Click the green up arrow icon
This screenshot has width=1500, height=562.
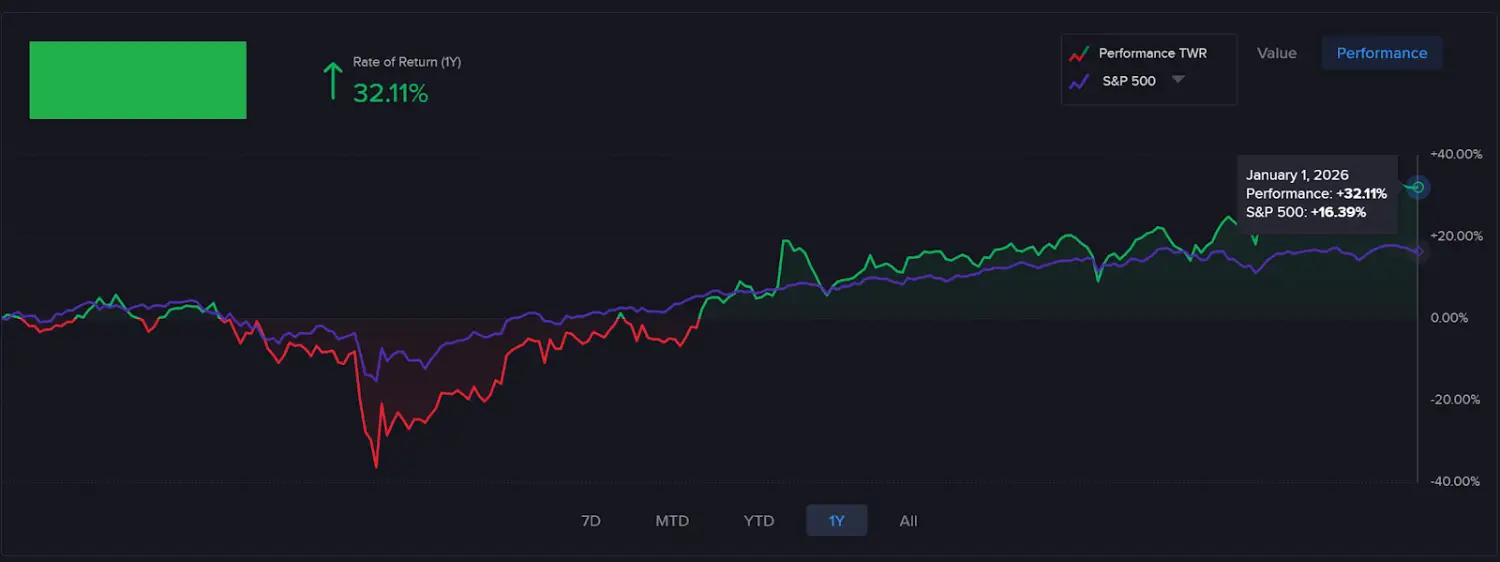(x=332, y=81)
